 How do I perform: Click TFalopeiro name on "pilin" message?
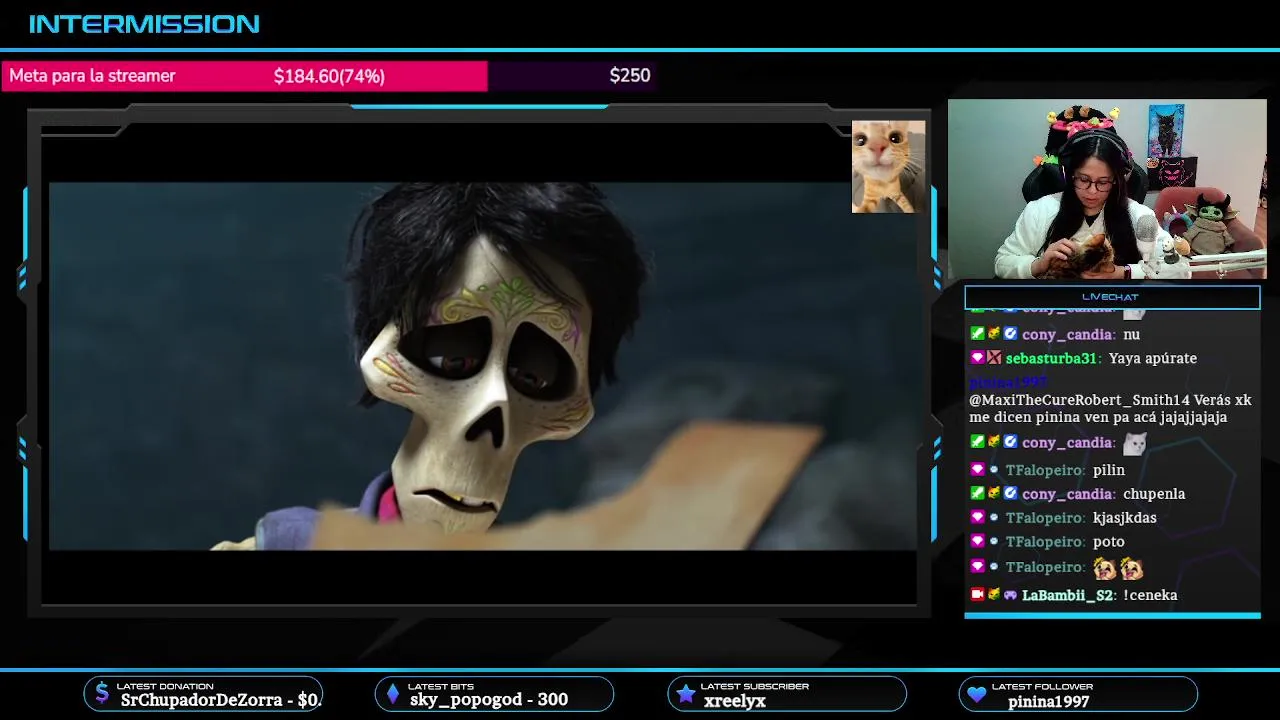[x=1045, y=470]
